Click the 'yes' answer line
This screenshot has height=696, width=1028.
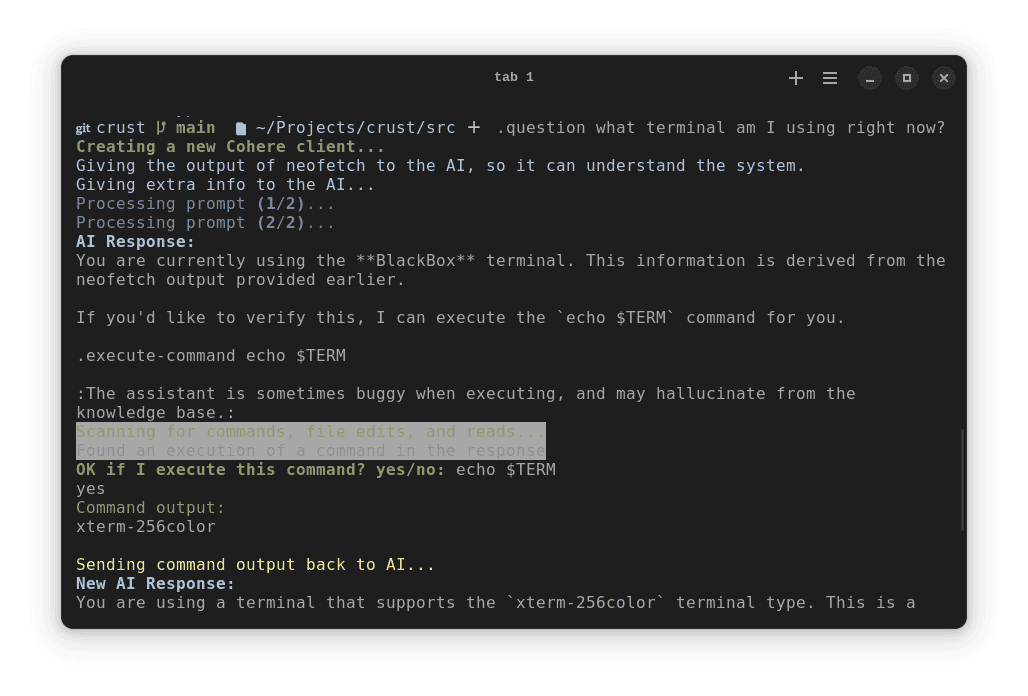click(90, 489)
